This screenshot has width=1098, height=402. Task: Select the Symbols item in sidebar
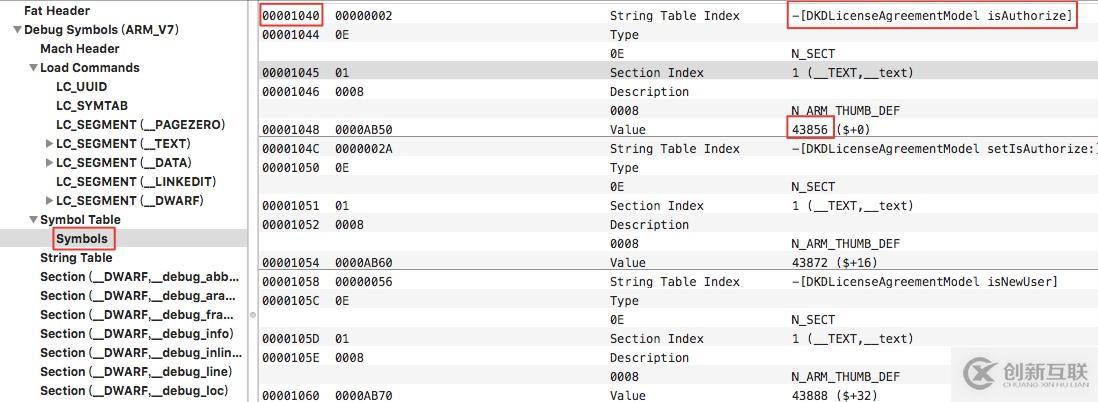click(82, 239)
